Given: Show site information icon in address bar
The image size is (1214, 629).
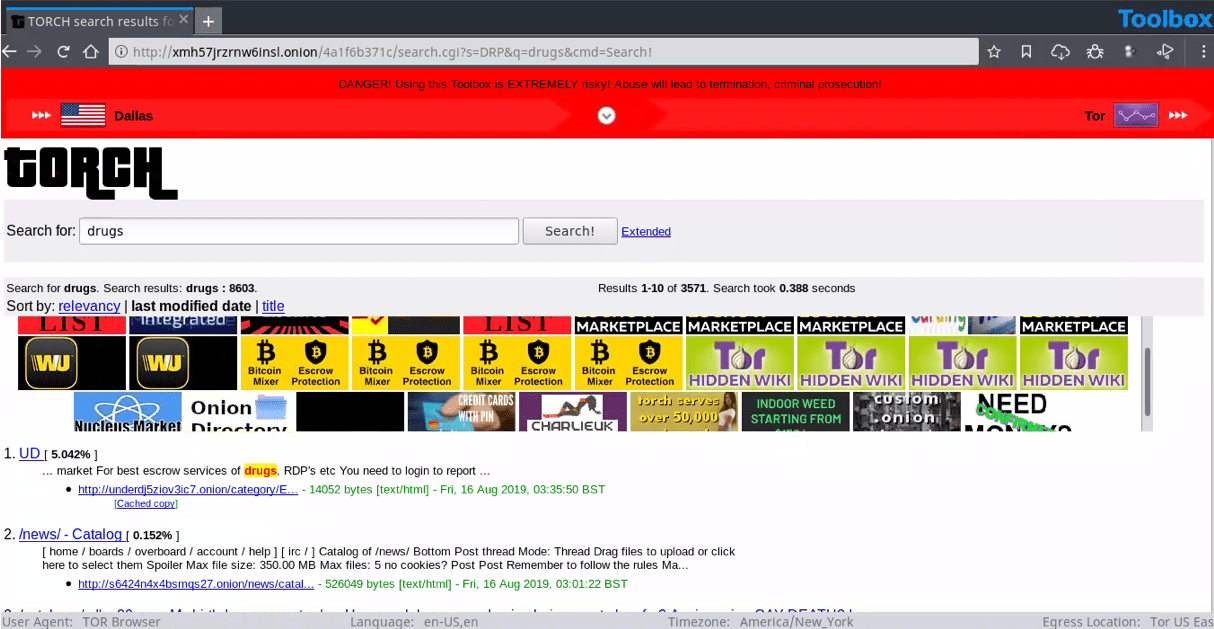Looking at the screenshot, I should click(120, 51).
